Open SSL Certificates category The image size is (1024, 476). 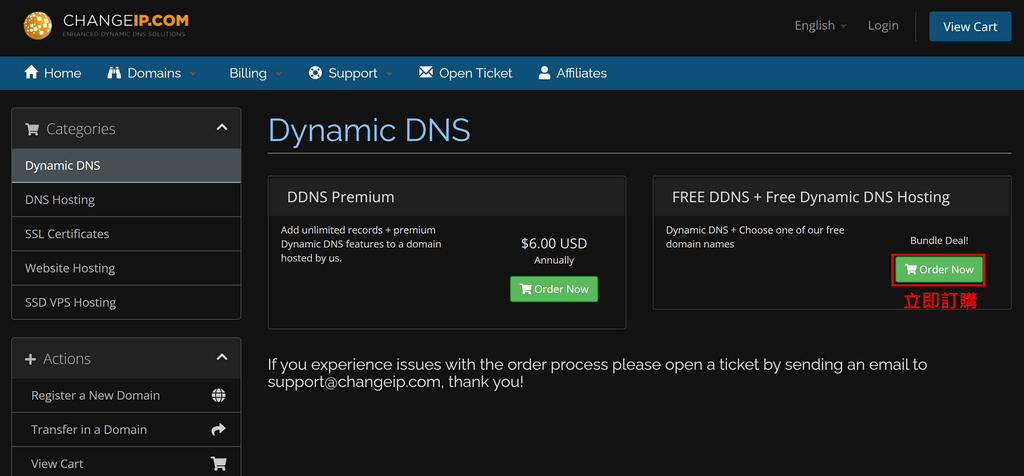[x=67, y=234]
